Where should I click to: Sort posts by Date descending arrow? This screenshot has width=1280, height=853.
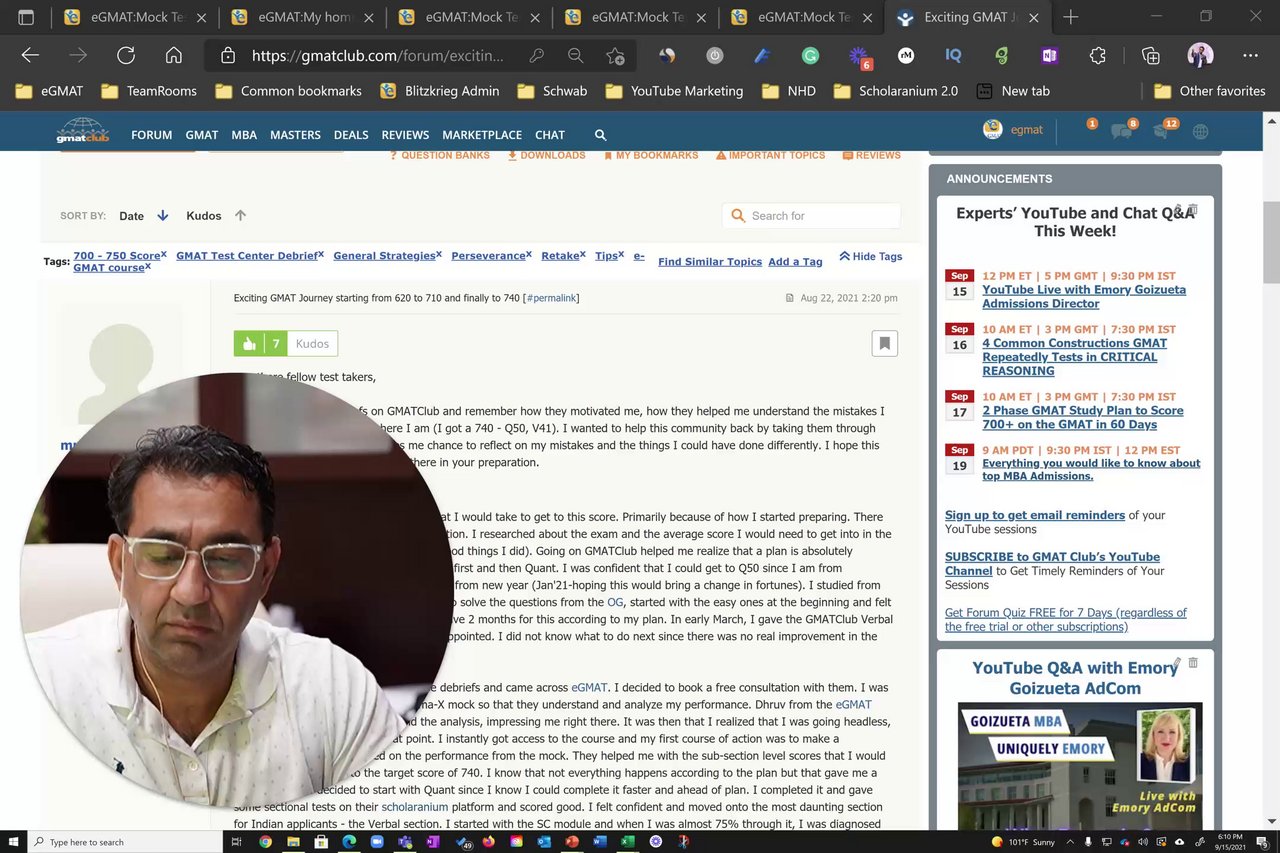(x=162, y=216)
